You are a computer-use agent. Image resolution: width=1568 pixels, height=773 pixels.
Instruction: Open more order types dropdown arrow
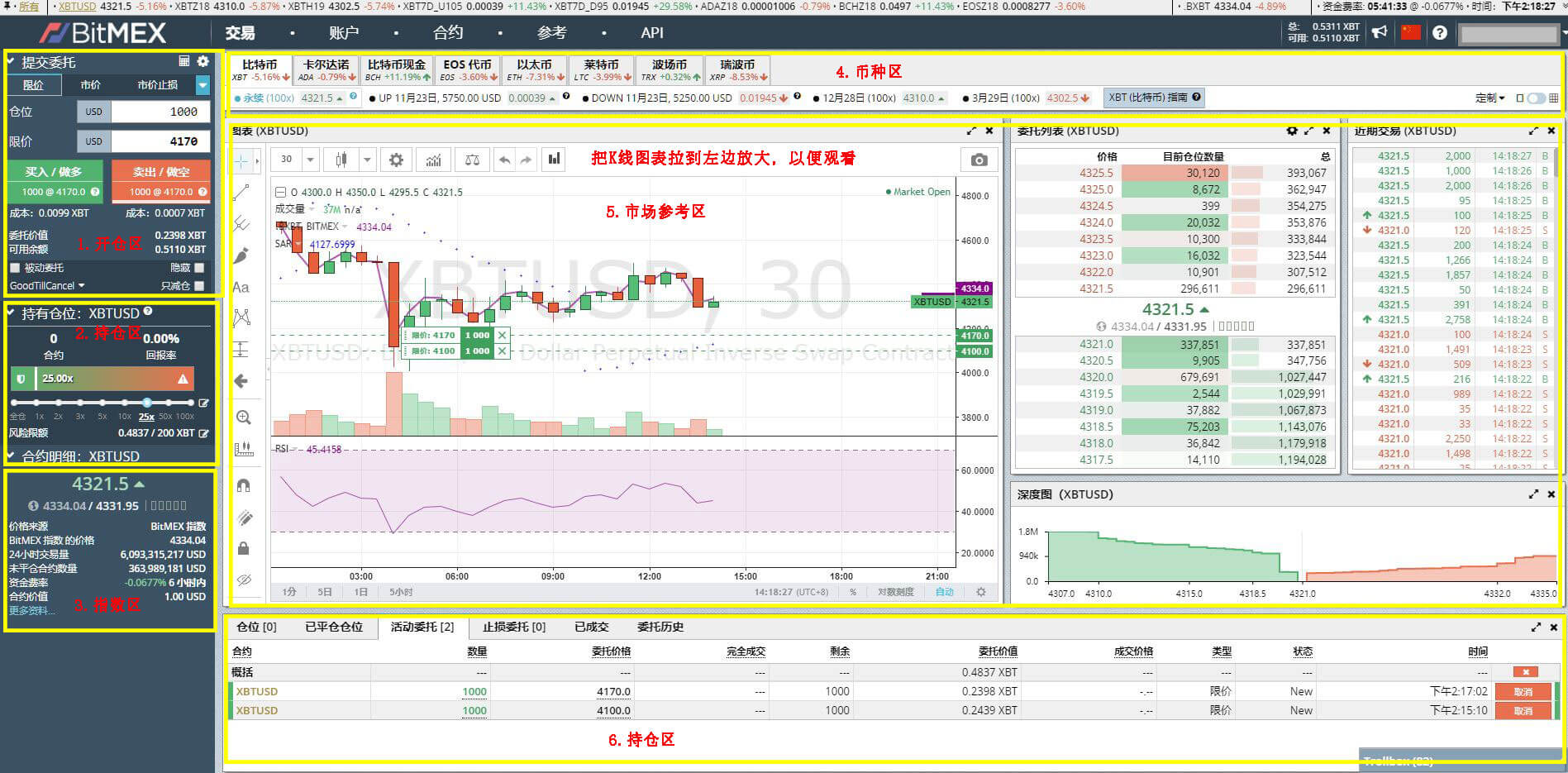pyautogui.click(x=203, y=84)
